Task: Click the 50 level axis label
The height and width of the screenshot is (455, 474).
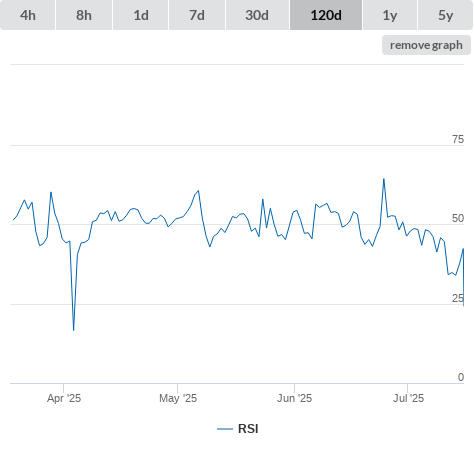Action: (458, 218)
